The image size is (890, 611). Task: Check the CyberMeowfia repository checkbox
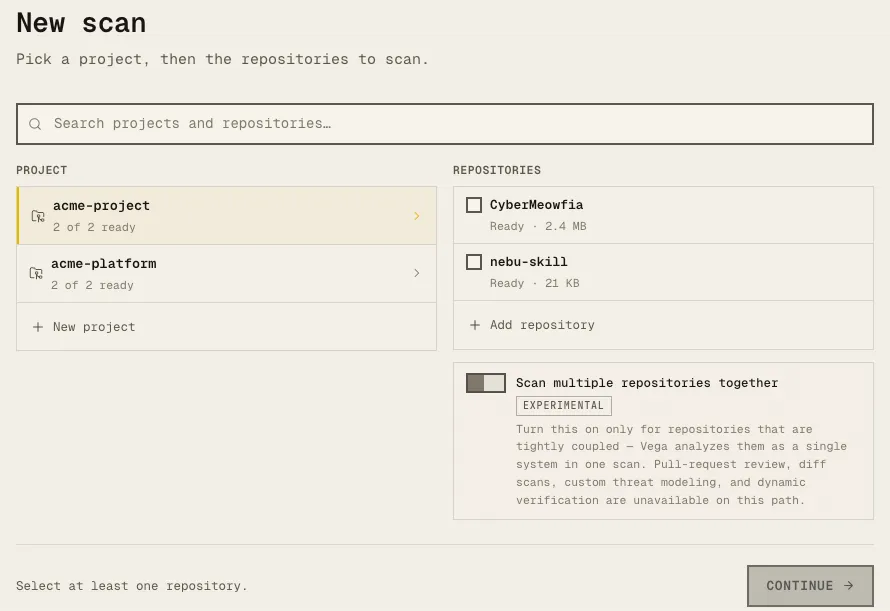click(x=474, y=205)
